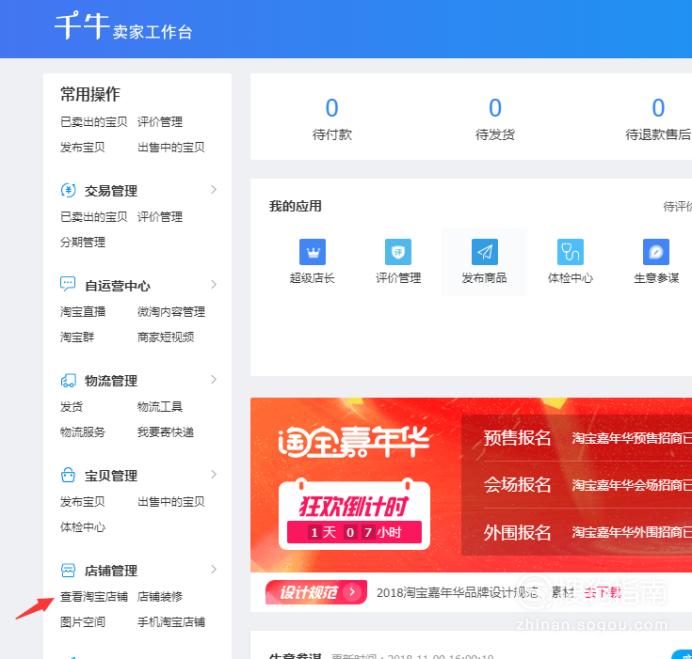Open the 体检中心 stethoscope icon
Screen dimensions: 692x659
(570, 252)
